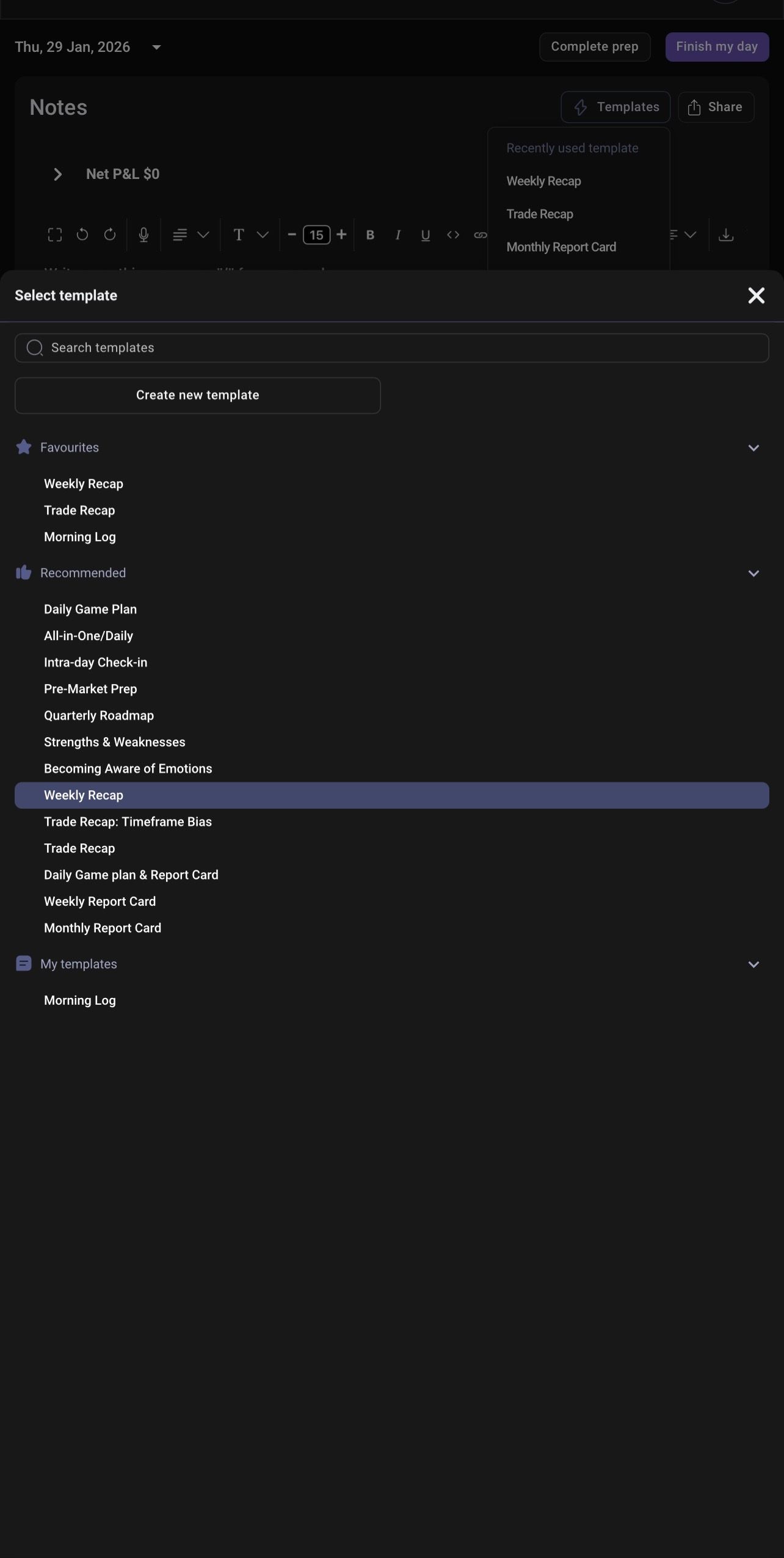Open the date picker dropdown arrow

coord(156,47)
